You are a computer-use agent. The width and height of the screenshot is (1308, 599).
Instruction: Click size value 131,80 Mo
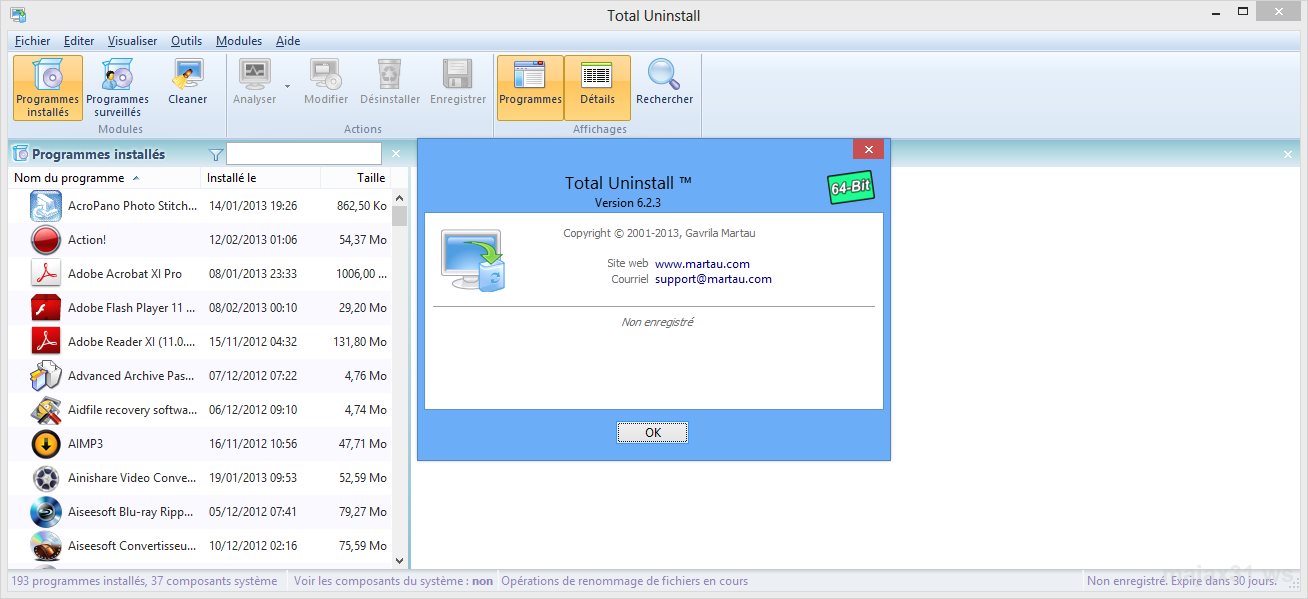(359, 342)
